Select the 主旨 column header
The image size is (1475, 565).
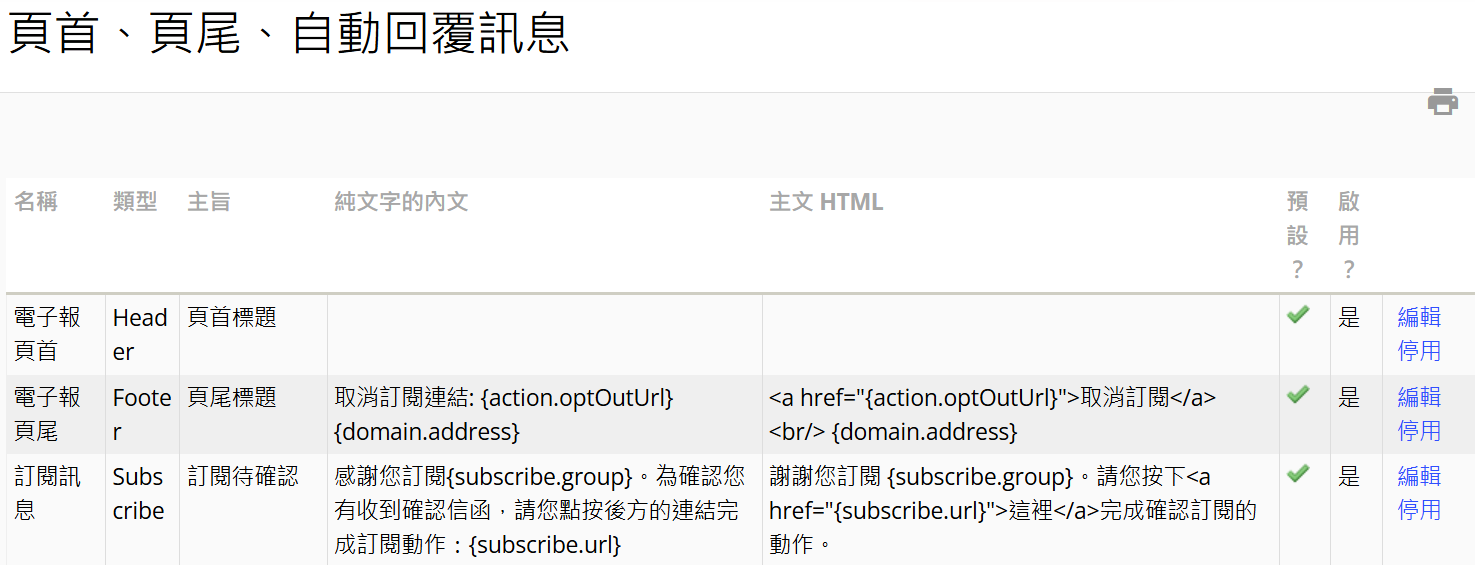(209, 202)
